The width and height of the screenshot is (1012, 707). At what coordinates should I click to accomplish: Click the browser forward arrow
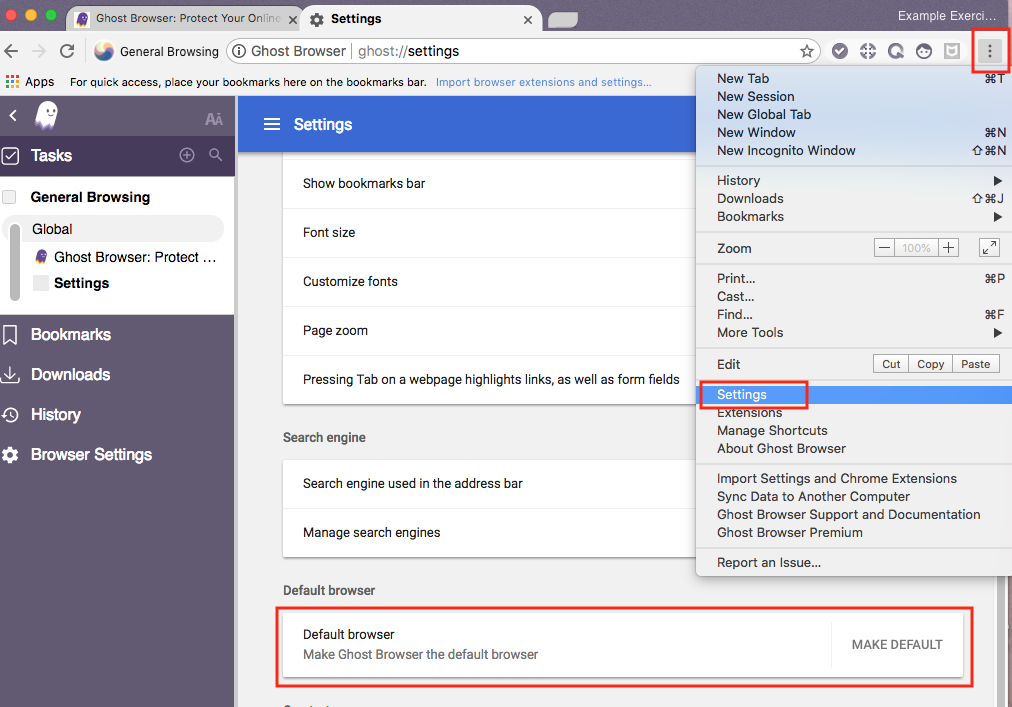39,51
